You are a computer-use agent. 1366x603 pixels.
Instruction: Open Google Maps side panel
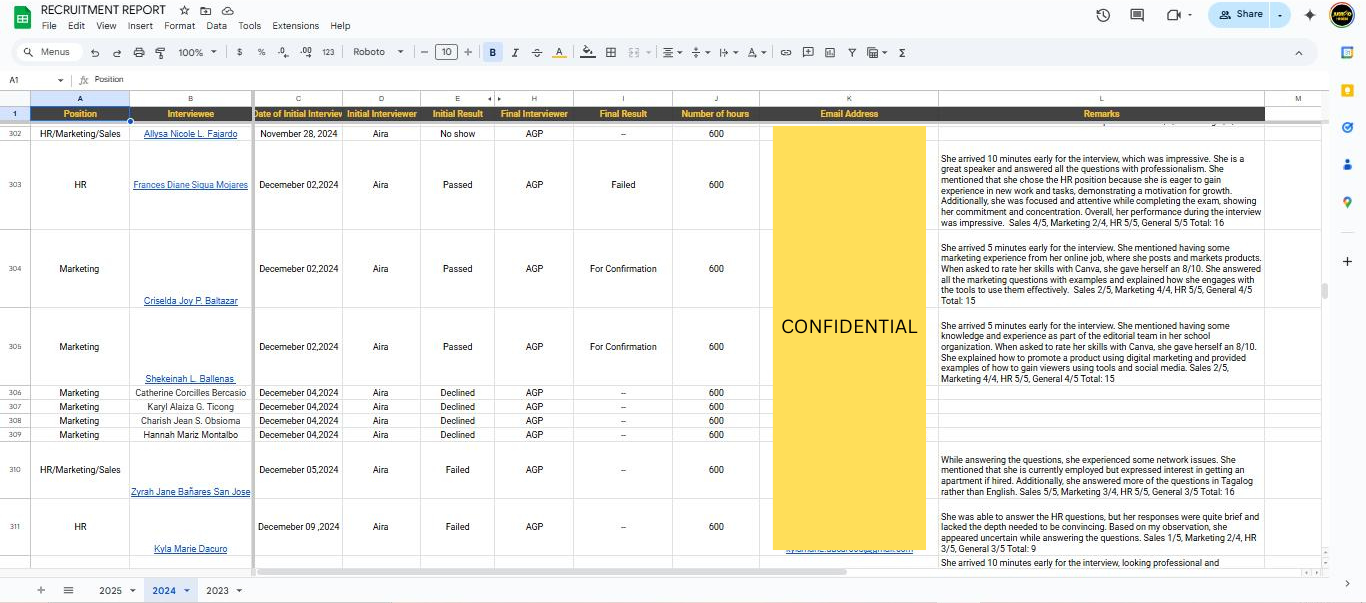pyautogui.click(x=1347, y=201)
